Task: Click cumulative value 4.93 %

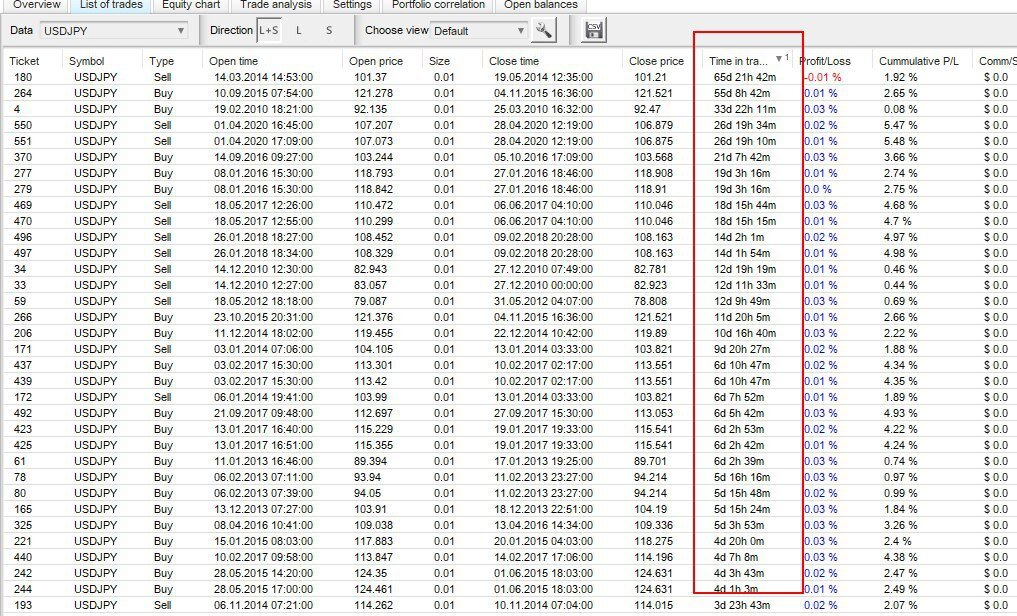Action: point(900,413)
